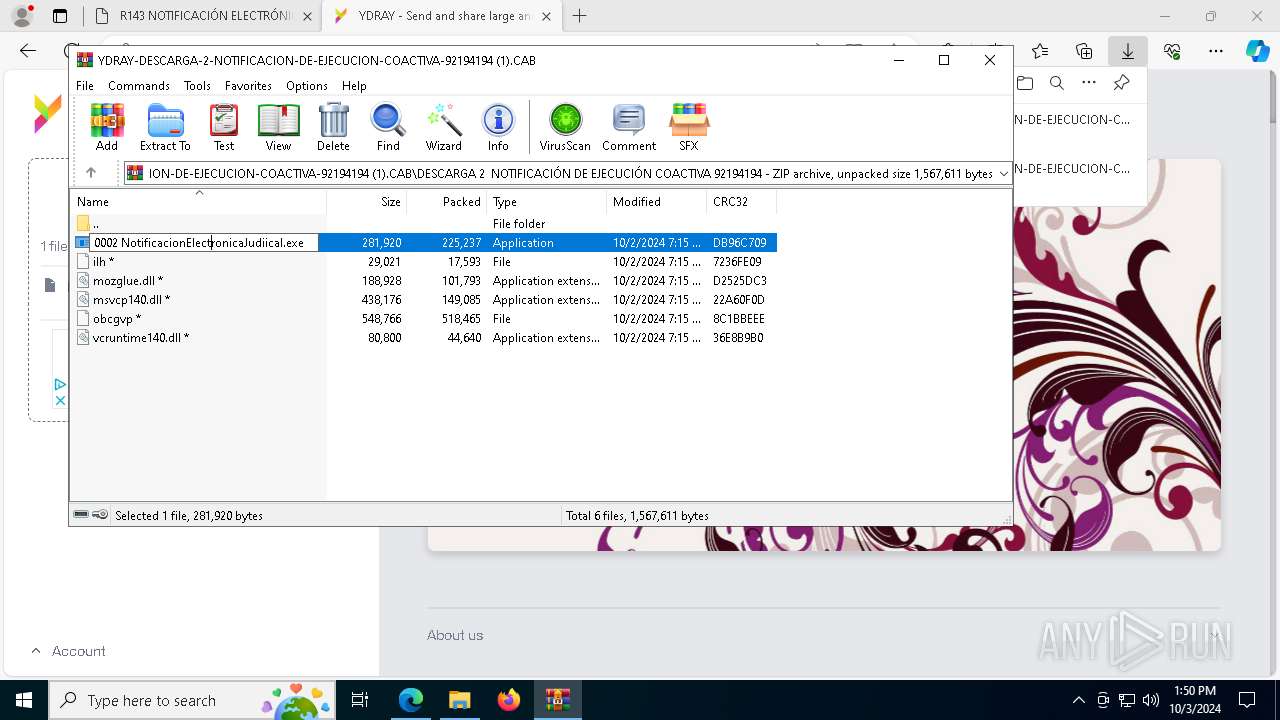Open the Wizard tool
This screenshot has height=720, width=1280.
pyautogui.click(x=443, y=127)
